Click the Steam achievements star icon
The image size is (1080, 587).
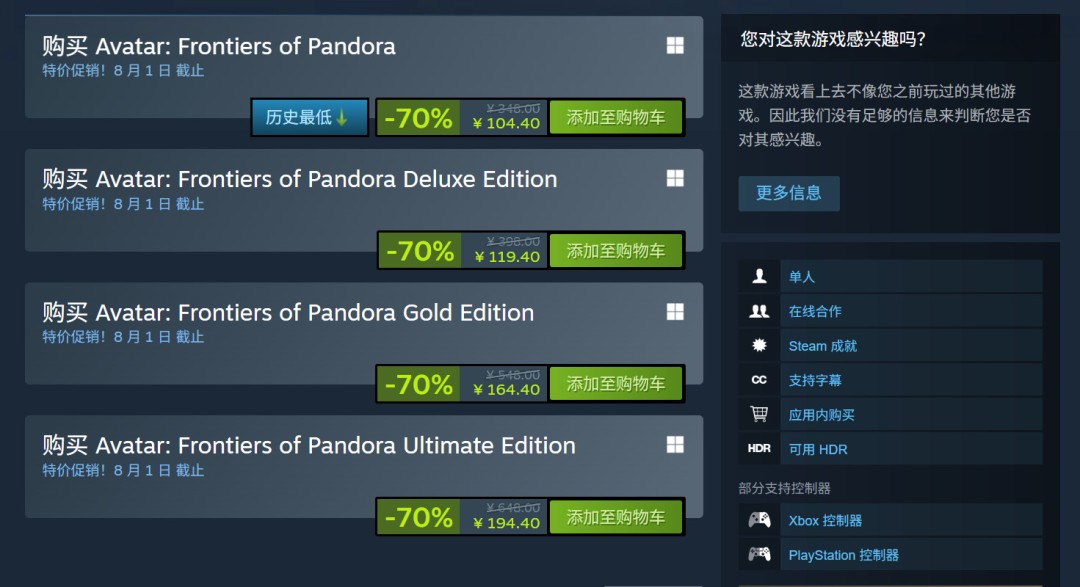tap(759, 345)
